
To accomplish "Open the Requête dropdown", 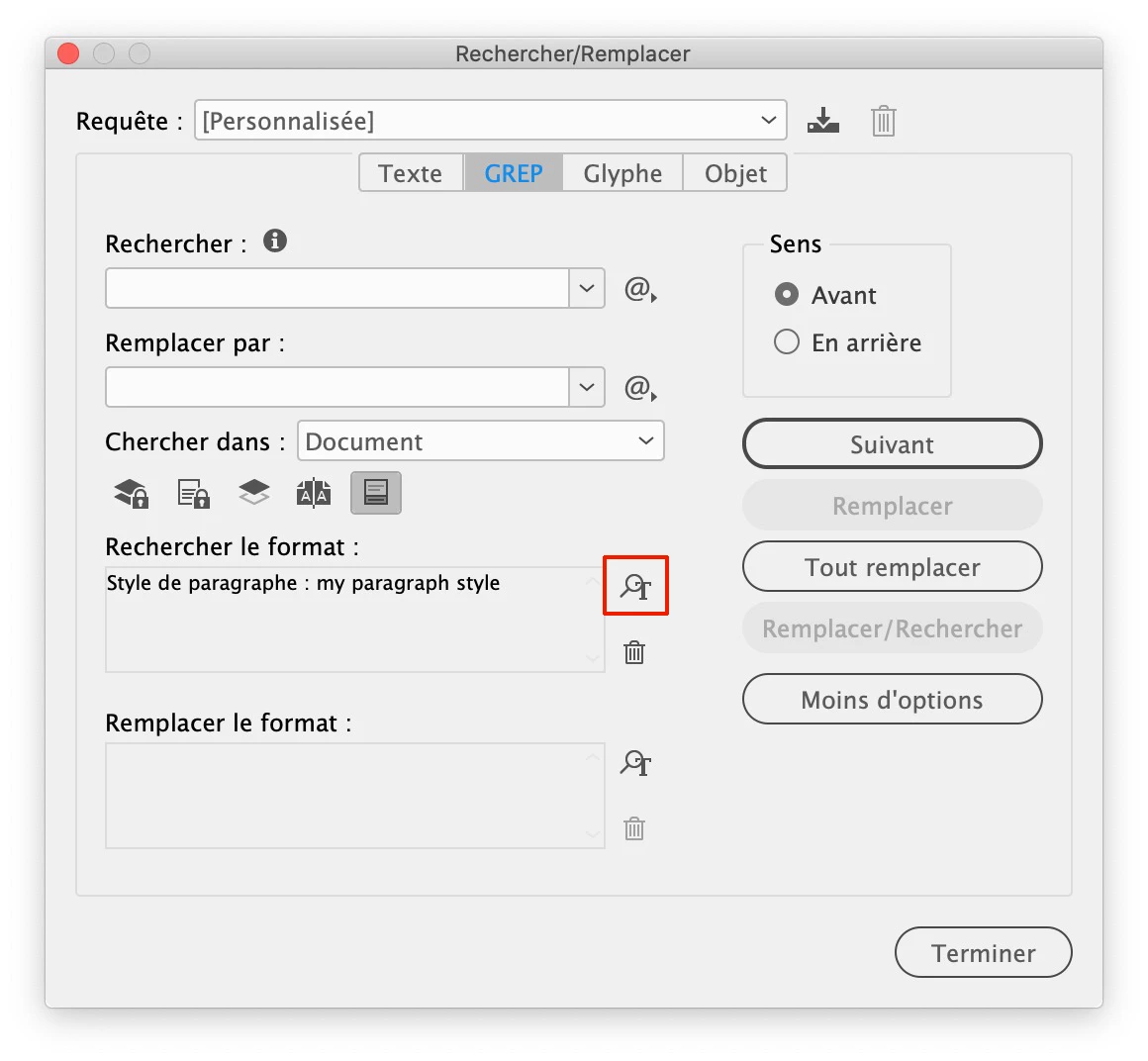I will coord(491,120).
